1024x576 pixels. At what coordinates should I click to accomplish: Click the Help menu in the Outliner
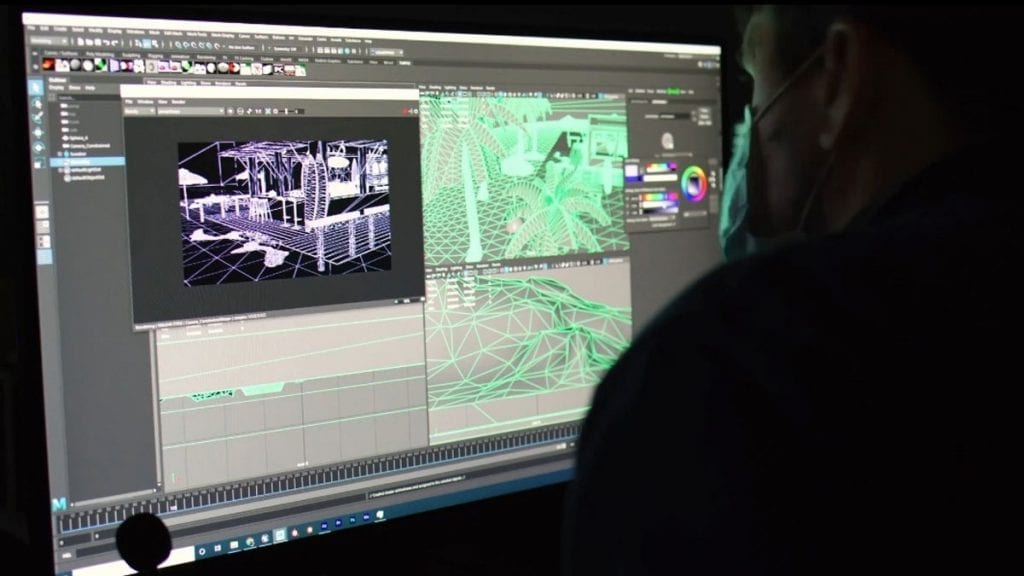point(88,86)
